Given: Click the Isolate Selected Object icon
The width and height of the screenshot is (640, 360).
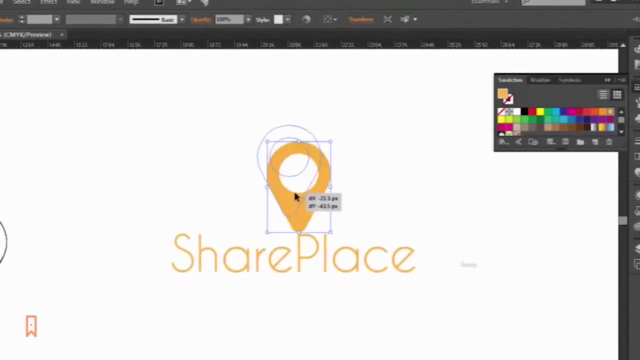Looking at the screenshot, I should 387,19.
